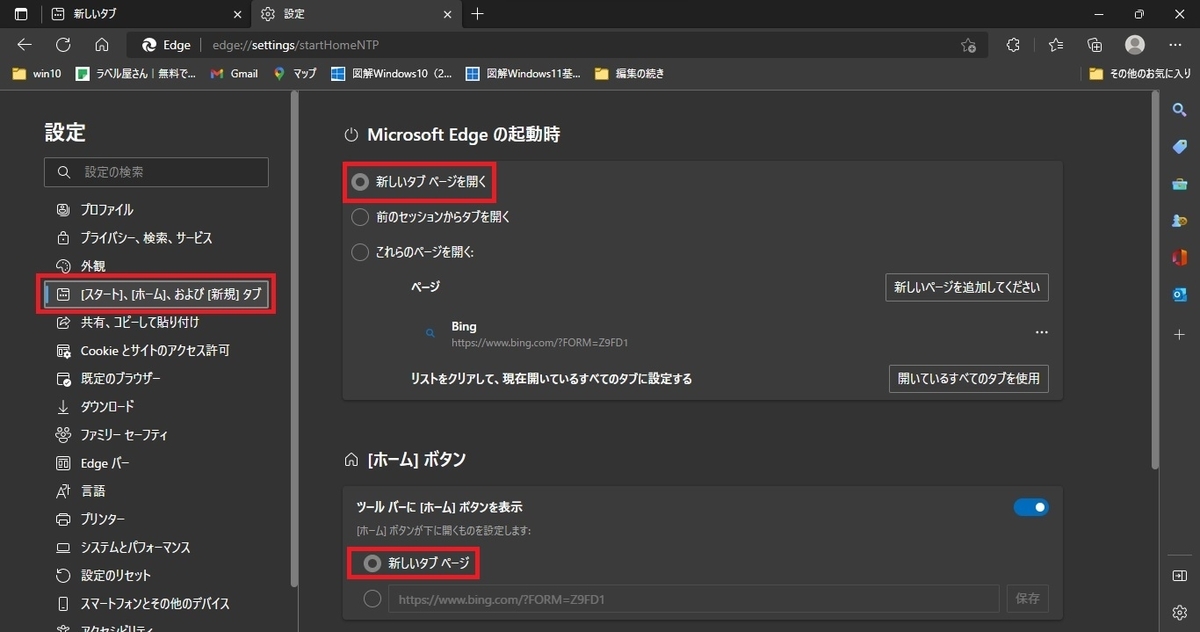Open the Collections icon
This screenshot has height=632, width=1200.
[1095, 45]
